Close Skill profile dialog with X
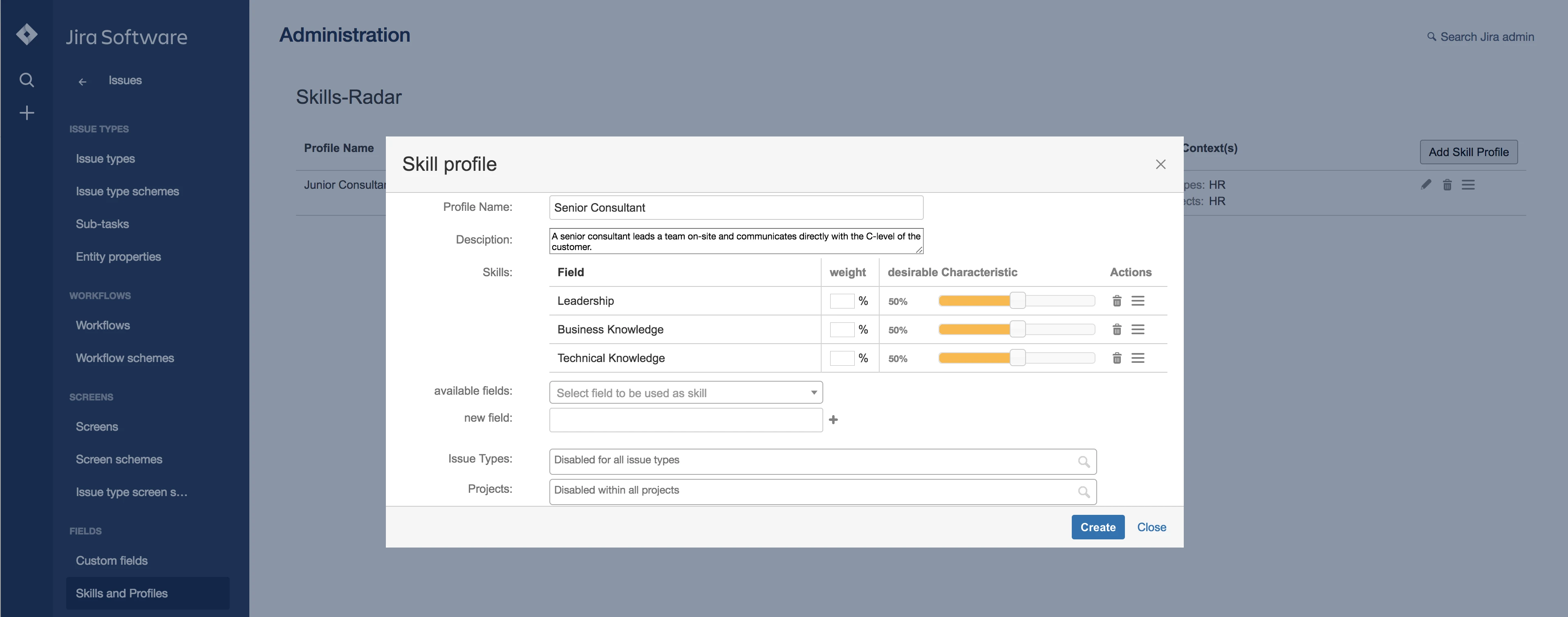The width and height of the screenshot is (1568, 617). tap(1160, 164)
